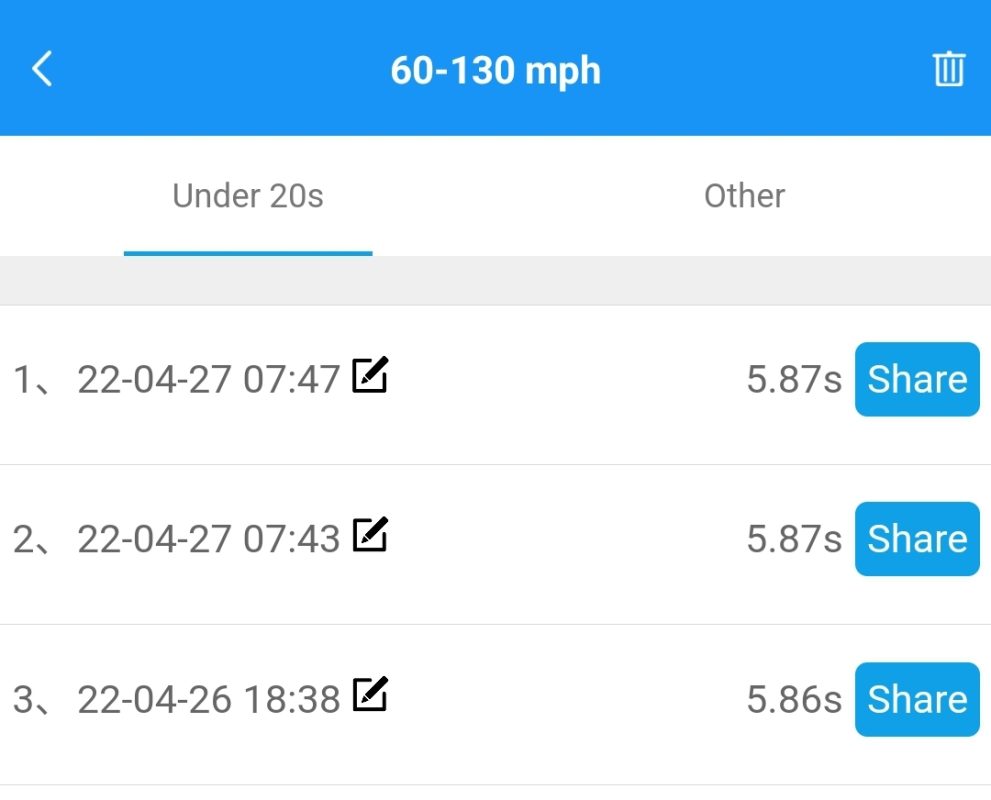Click the first row 5.87s time
The width and height of the screenshot is (991, 800).
click(x=794, y=380)
